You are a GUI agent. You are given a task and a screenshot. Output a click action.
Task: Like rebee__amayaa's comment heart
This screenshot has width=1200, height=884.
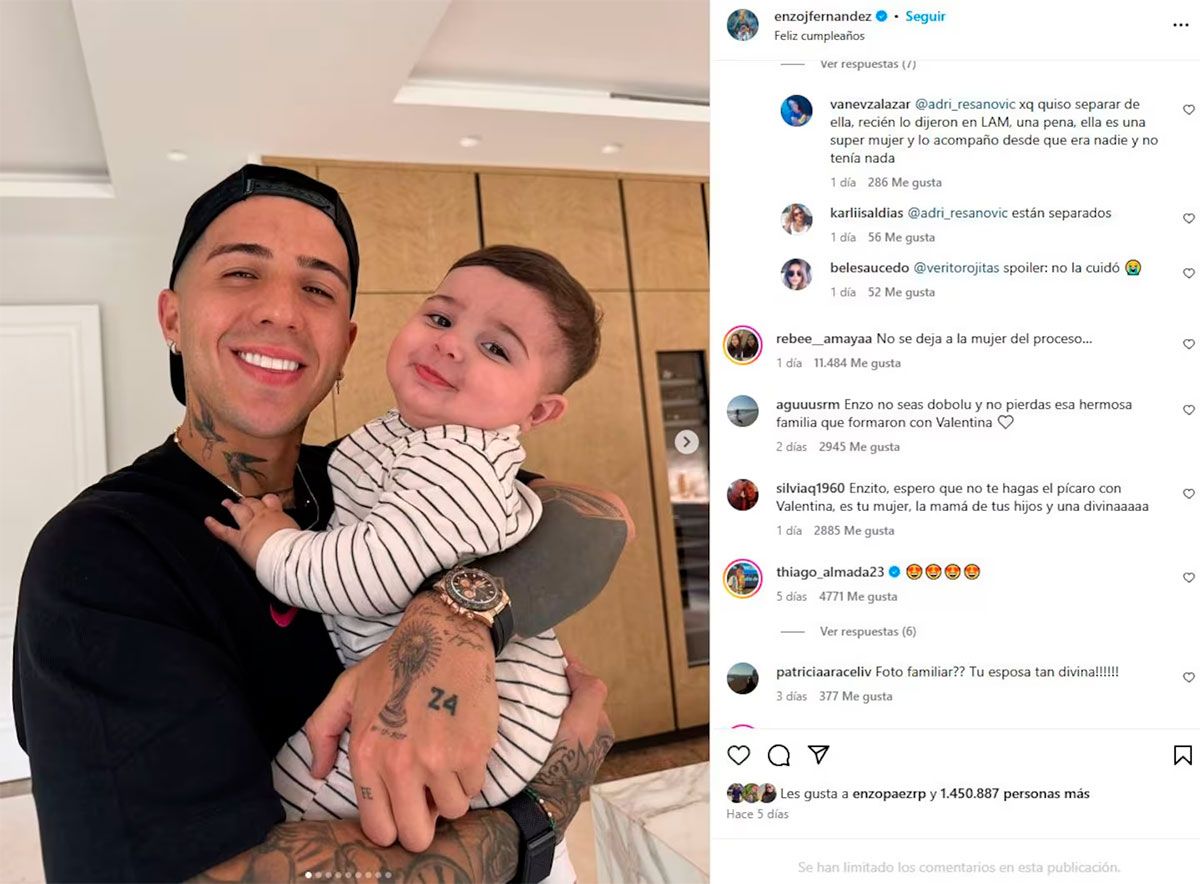(x=1189, y=344)
